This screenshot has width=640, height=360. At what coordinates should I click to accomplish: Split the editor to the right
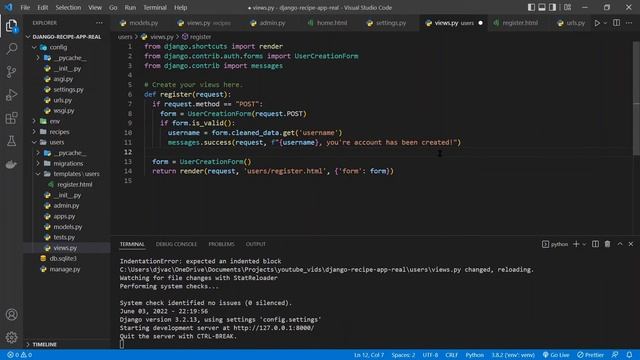616,23
